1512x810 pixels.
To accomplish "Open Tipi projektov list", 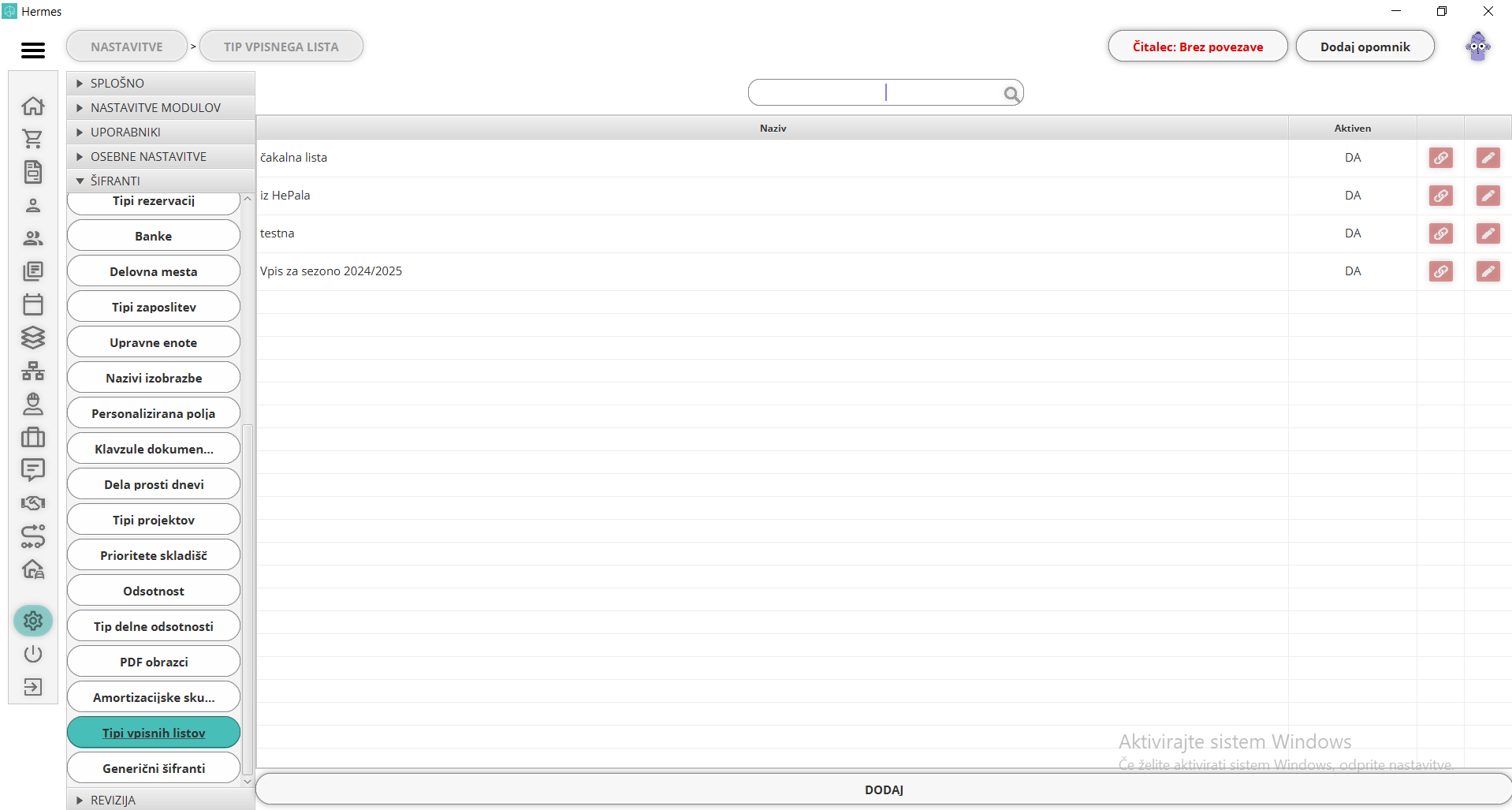I will (x=154, y=520).
